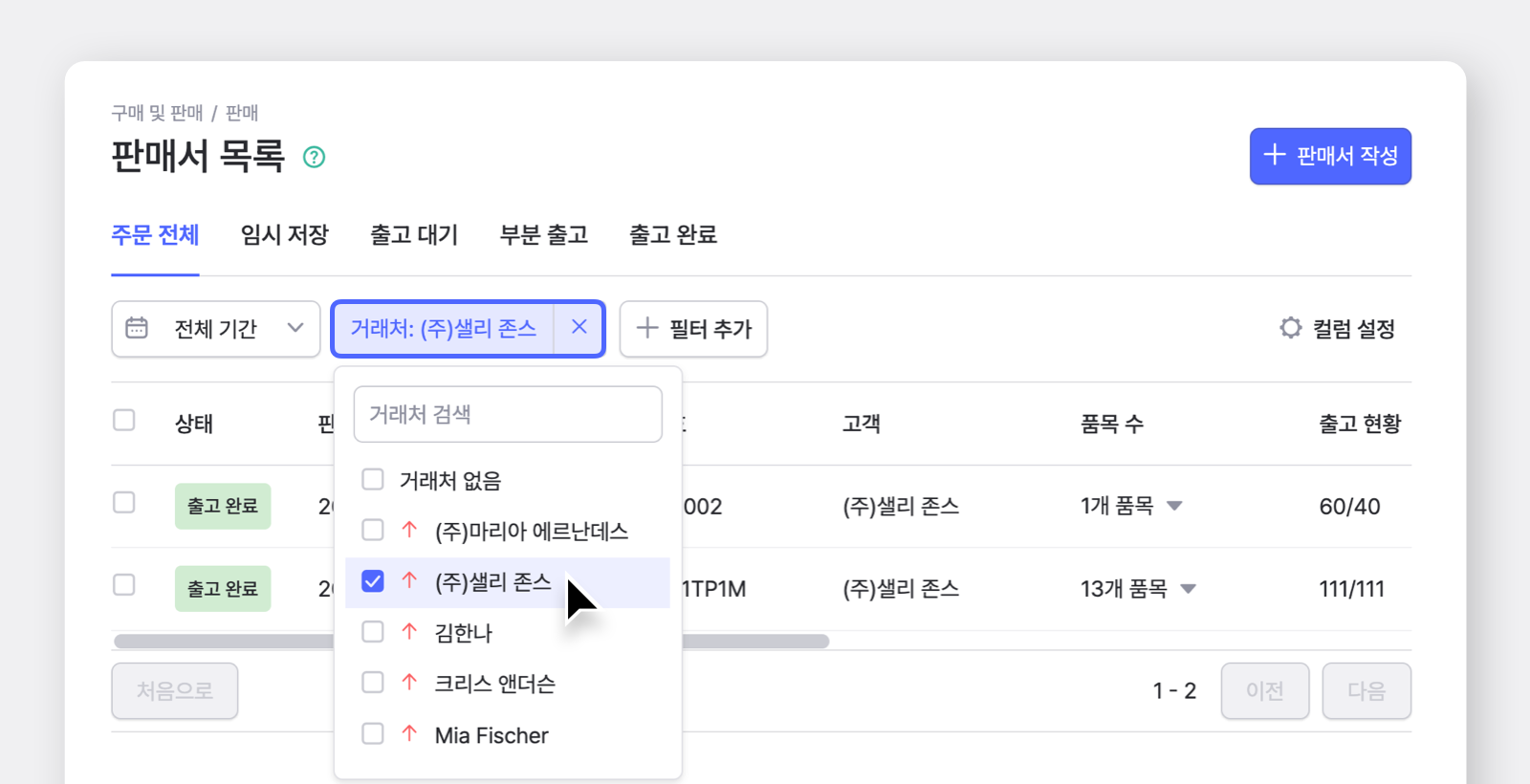Viewport: 1530px width, 784px height.
Task: Switch to the 주문 전체 tab
Action: click(155, 235)
